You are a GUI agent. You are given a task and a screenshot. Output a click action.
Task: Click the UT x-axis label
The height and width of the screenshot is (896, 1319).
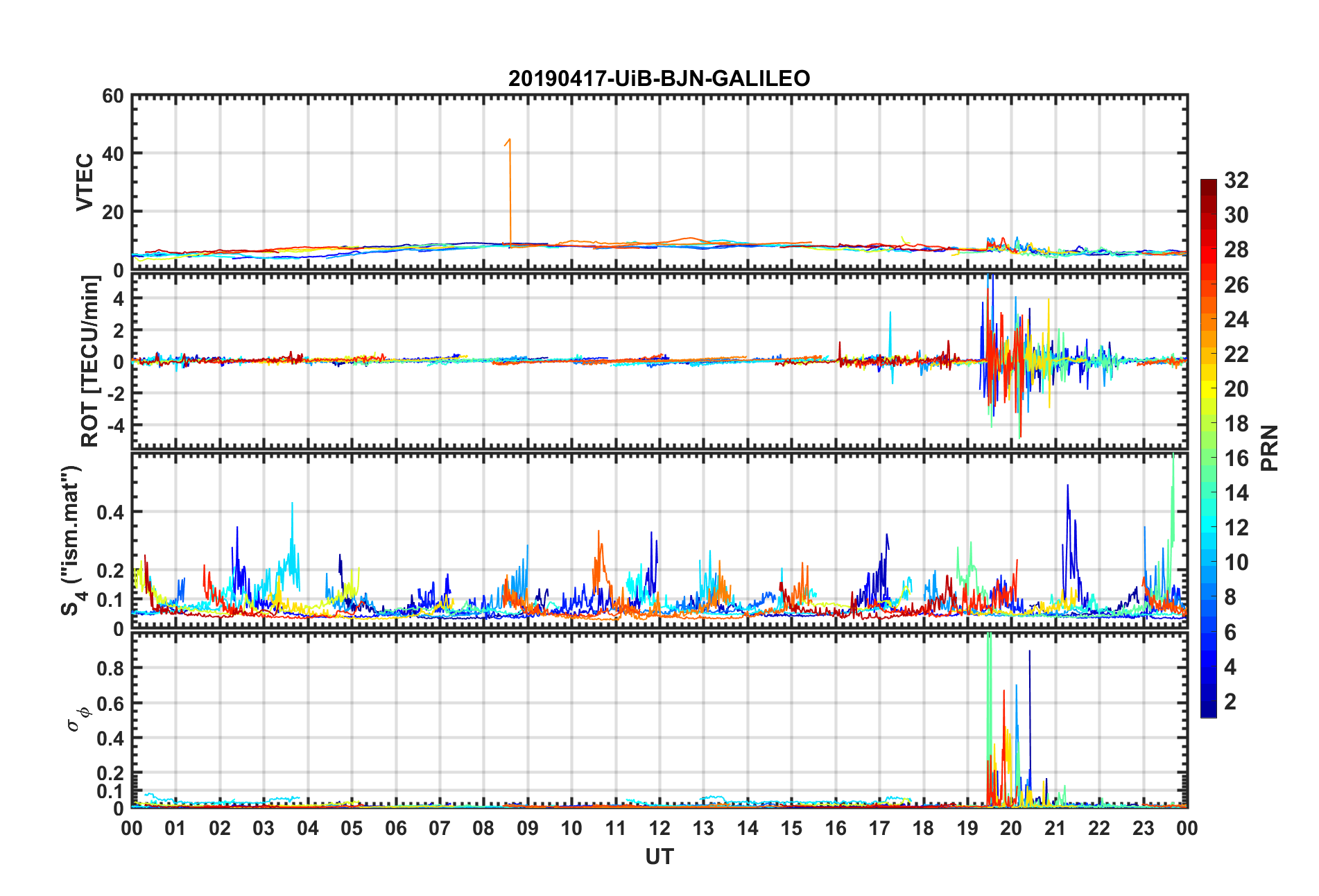(659, 857)
